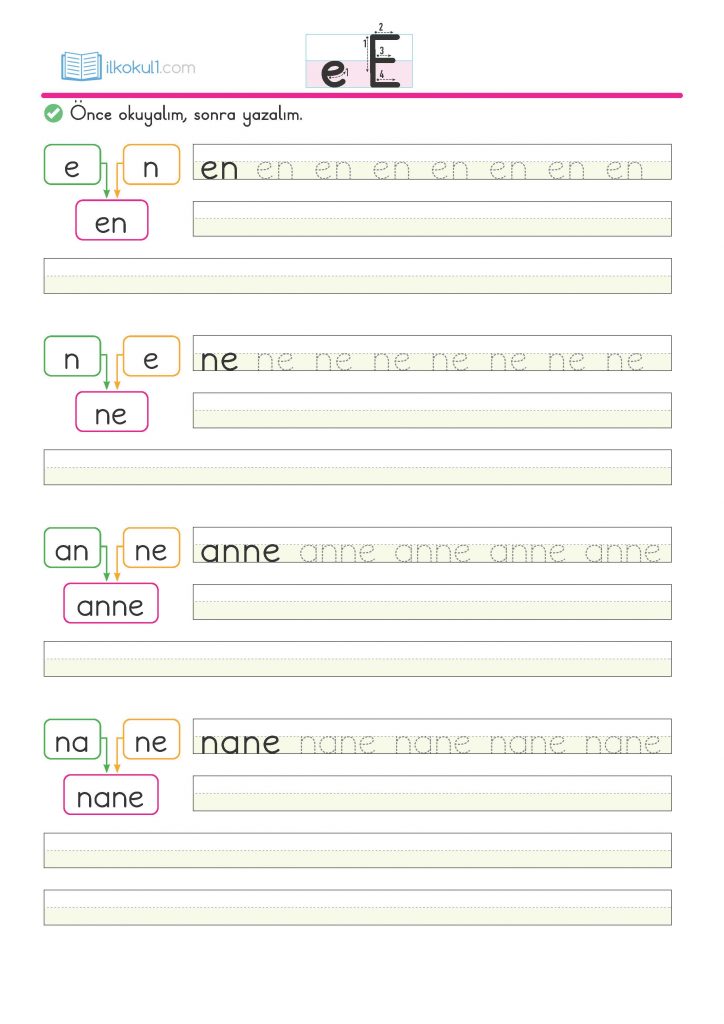The width and height of the screenshot is (724, 1024).
Task: Click the bold 'ne' tracing example
Action: (220, 360)
